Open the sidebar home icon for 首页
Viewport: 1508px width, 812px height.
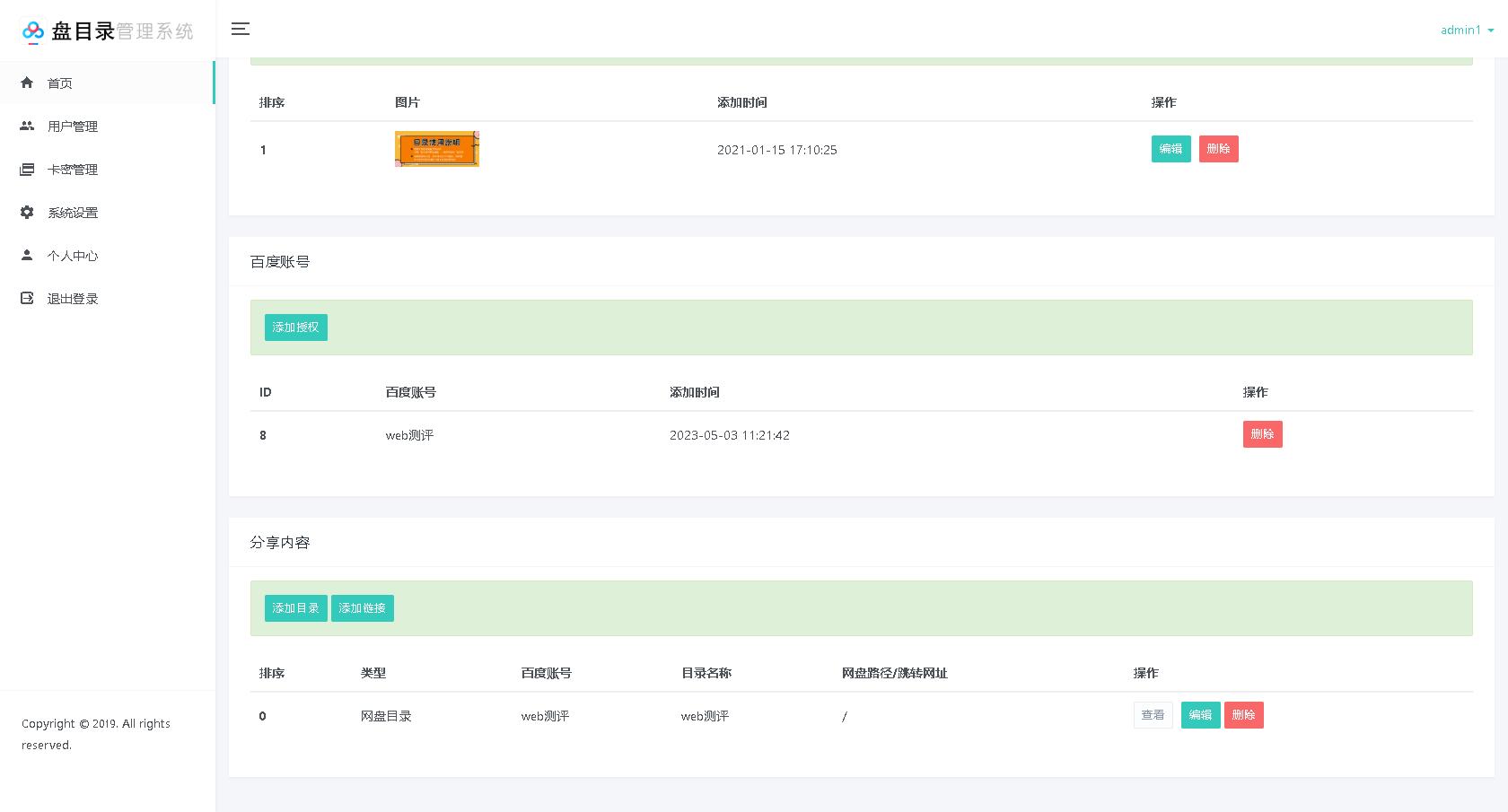27,83
